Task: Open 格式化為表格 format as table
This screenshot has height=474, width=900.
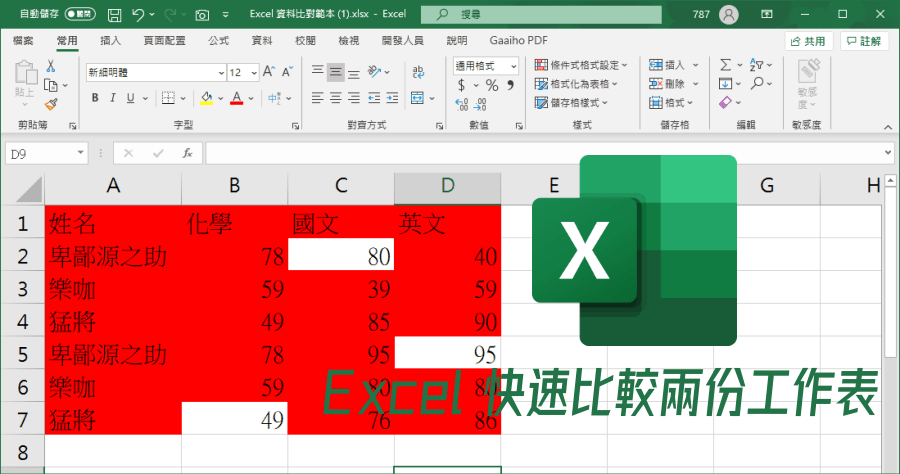Action: coord(576,84)
